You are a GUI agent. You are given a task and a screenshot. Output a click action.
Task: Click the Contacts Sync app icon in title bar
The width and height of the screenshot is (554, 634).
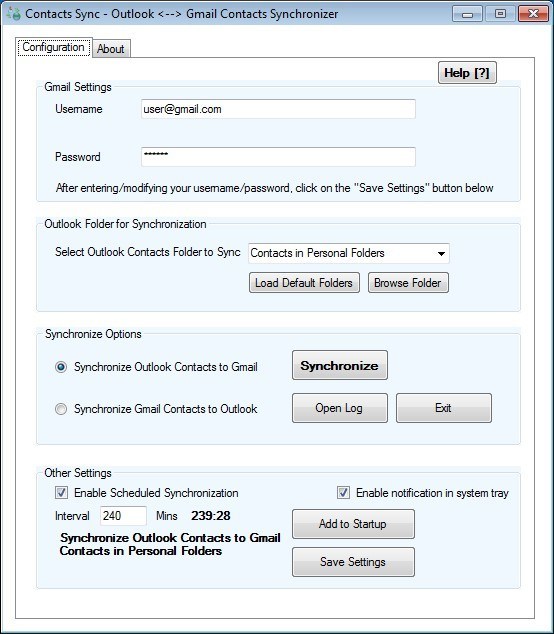[13, 13]
